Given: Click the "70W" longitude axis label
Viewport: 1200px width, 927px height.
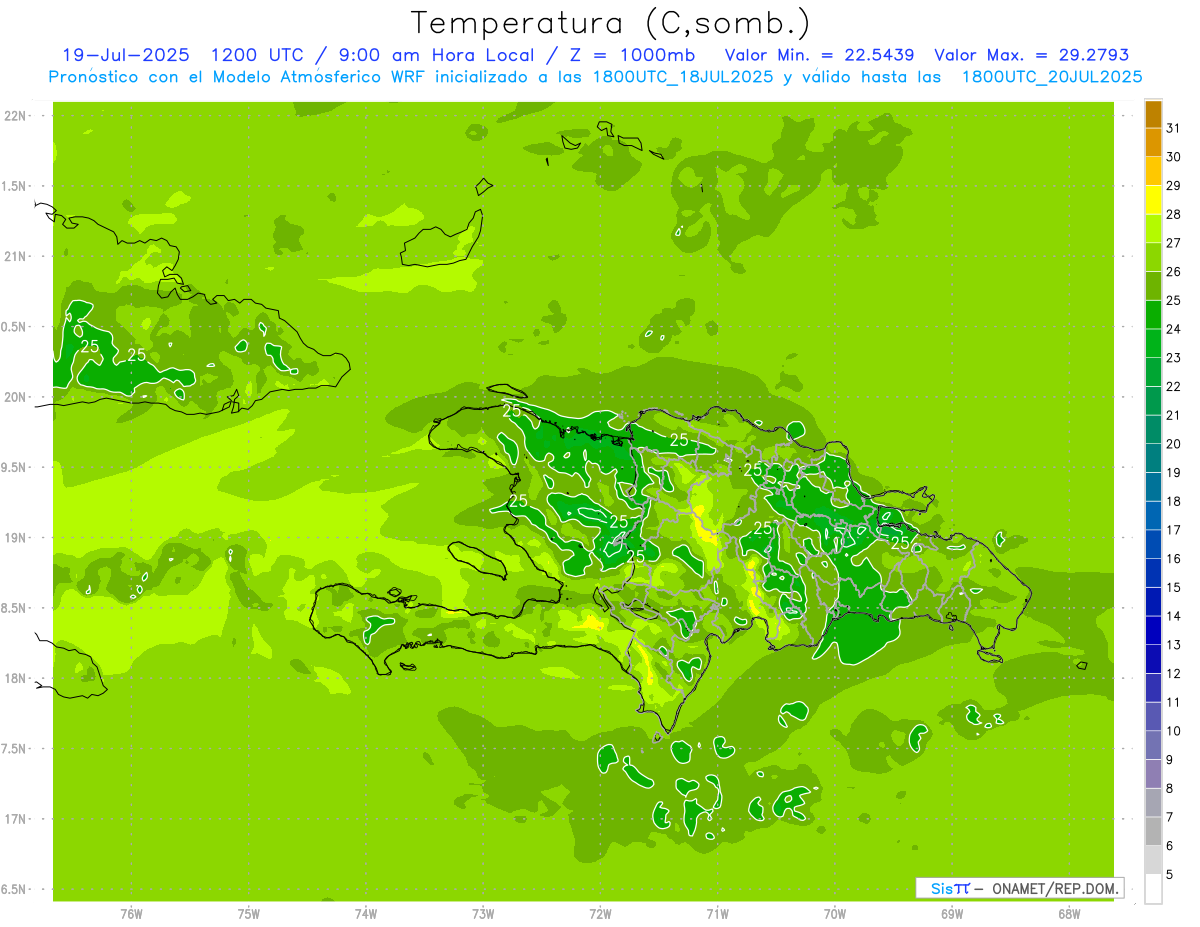Looking at the screenshot, I should (x=835, y=914).
